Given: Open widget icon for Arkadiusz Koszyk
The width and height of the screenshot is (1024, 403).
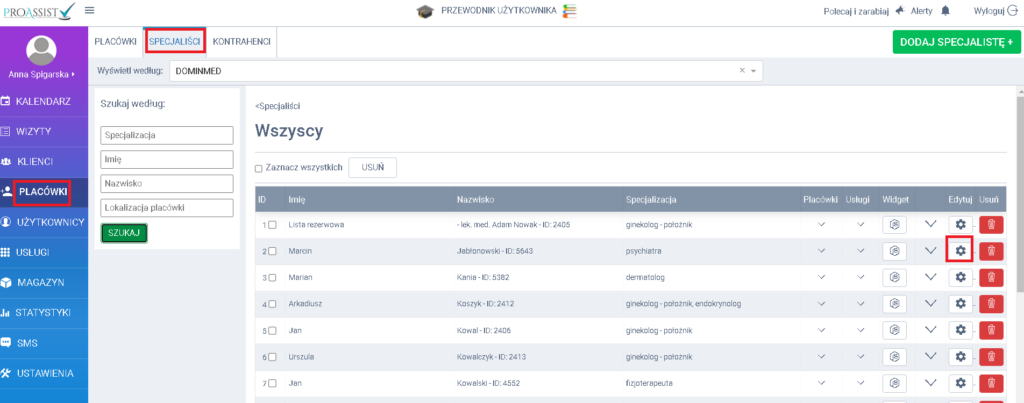Looking at the screenshot, I should pyautogui.click(x=895, y=303).
